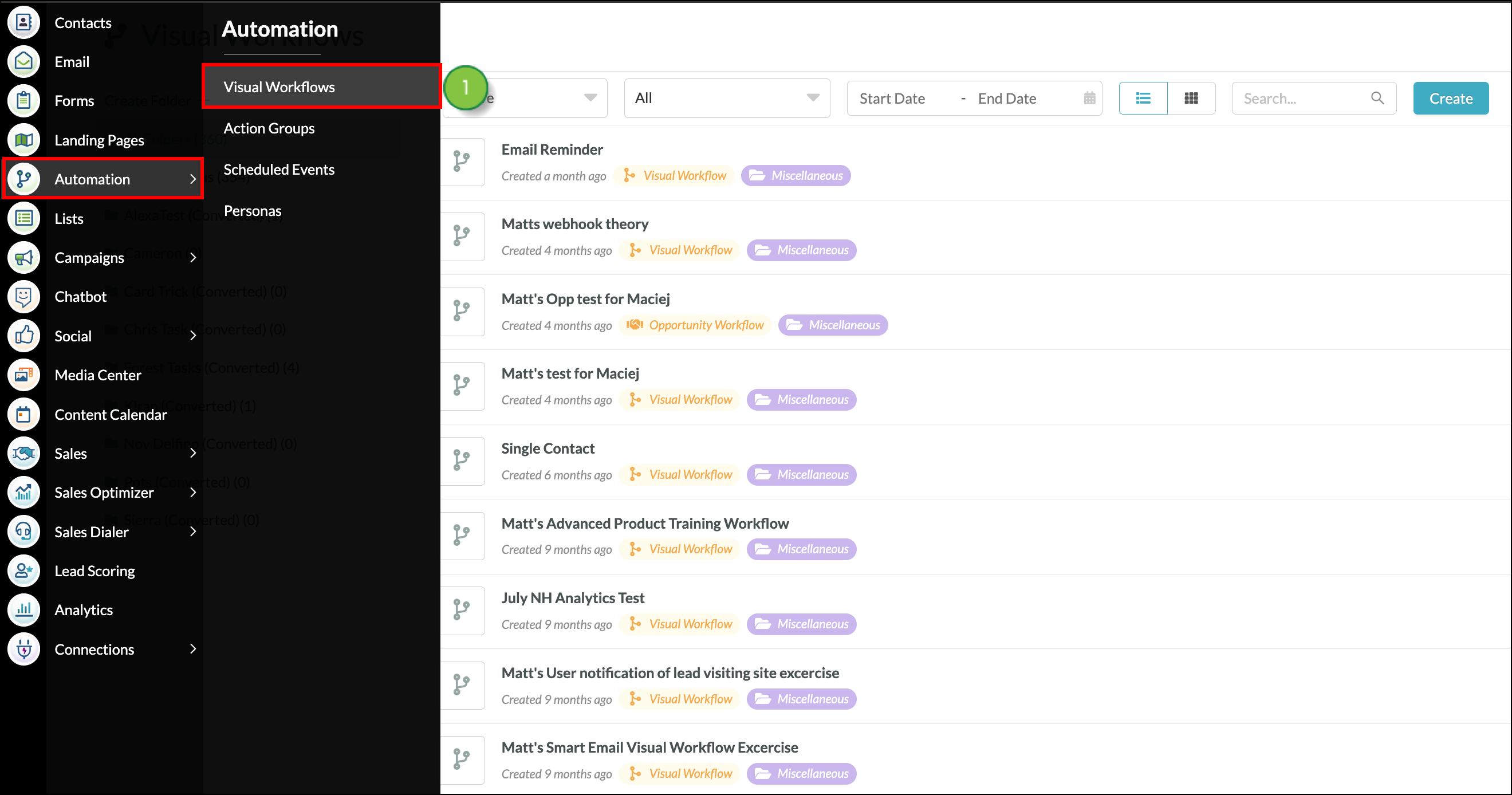Open Action Groups in Automation menu

269,128
